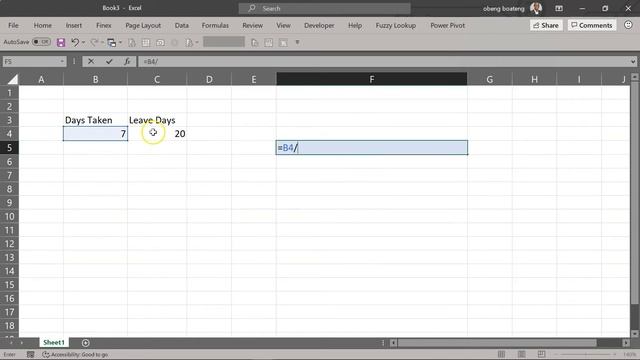Expand the Name Box dropdown
Viewport: 640px width, 360px height.
pos(62,62)
